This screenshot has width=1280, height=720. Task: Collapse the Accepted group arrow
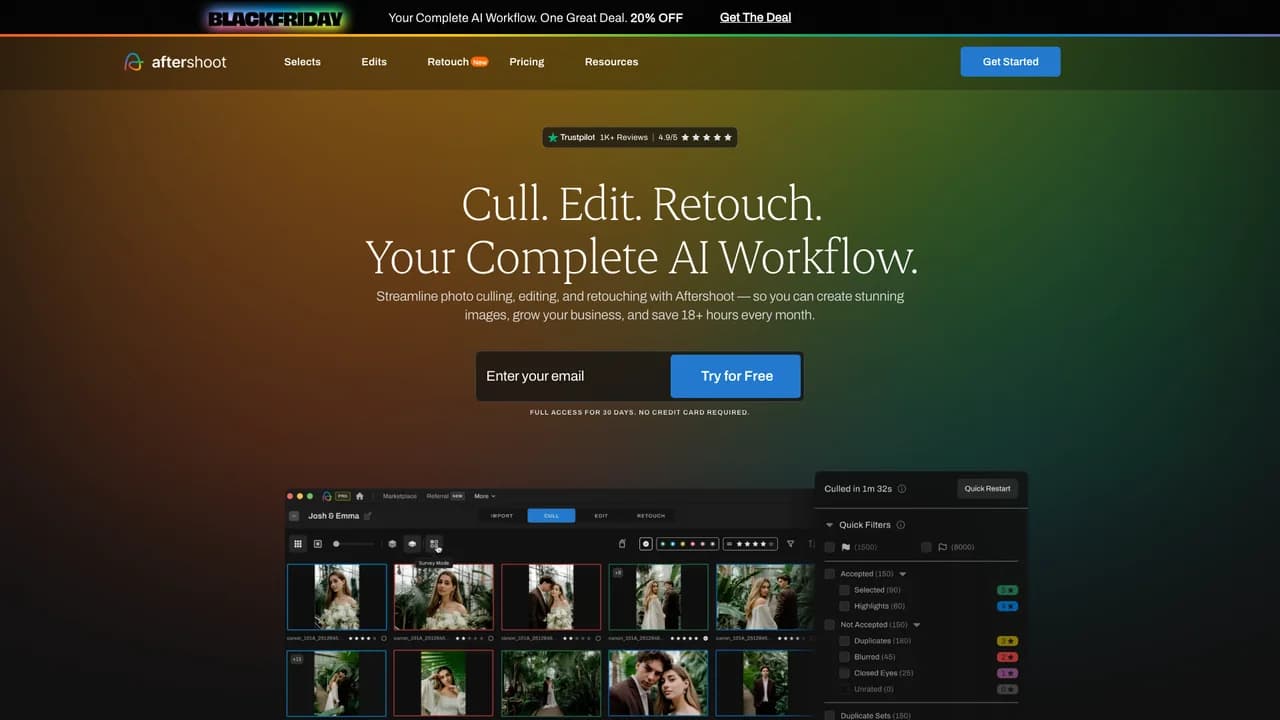click(x=903, y=574)
